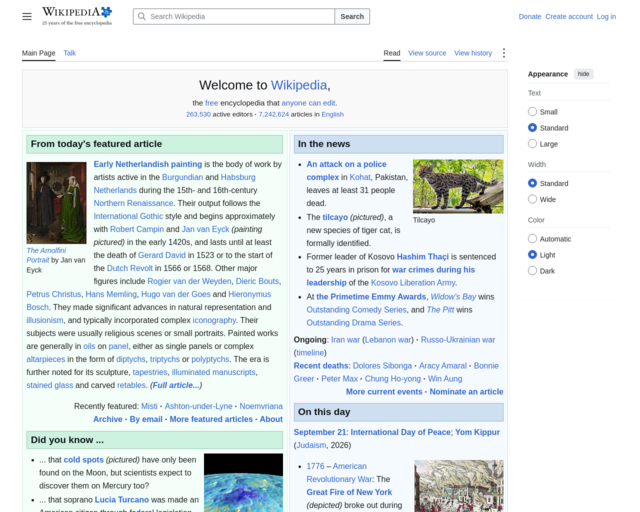This screenshot has width=640, height=512.
Task: Click the Jan van Eyck link
Action: pyautogui.click(x=205, y=229)
